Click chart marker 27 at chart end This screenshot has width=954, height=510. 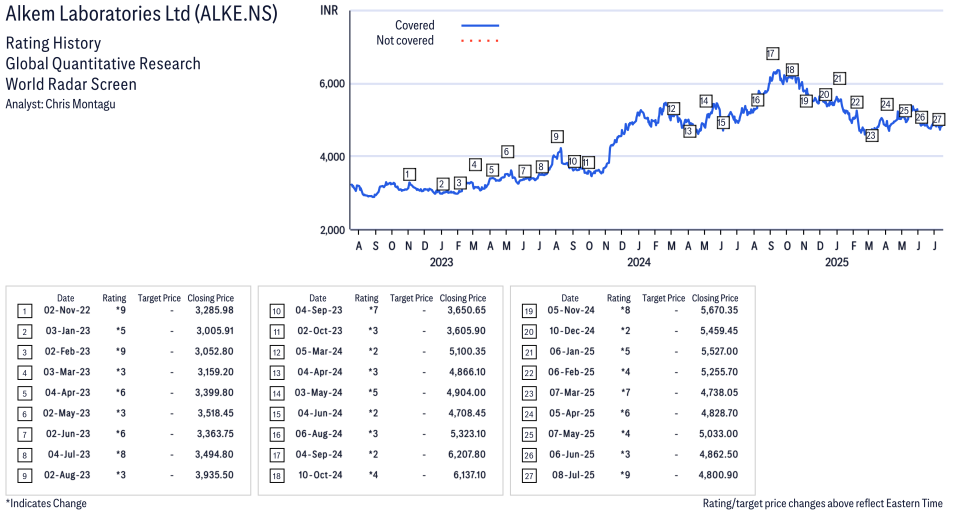pyautogui.click(x=938, y=119)
